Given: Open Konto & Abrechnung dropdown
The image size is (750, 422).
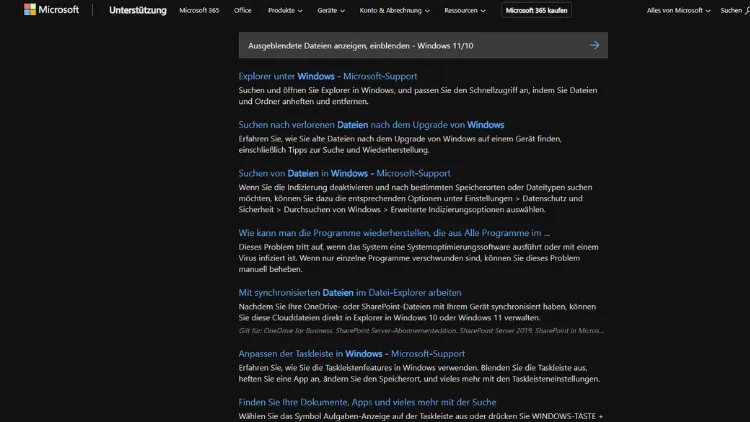Looking at the screenshot, I should click(395, 10).
